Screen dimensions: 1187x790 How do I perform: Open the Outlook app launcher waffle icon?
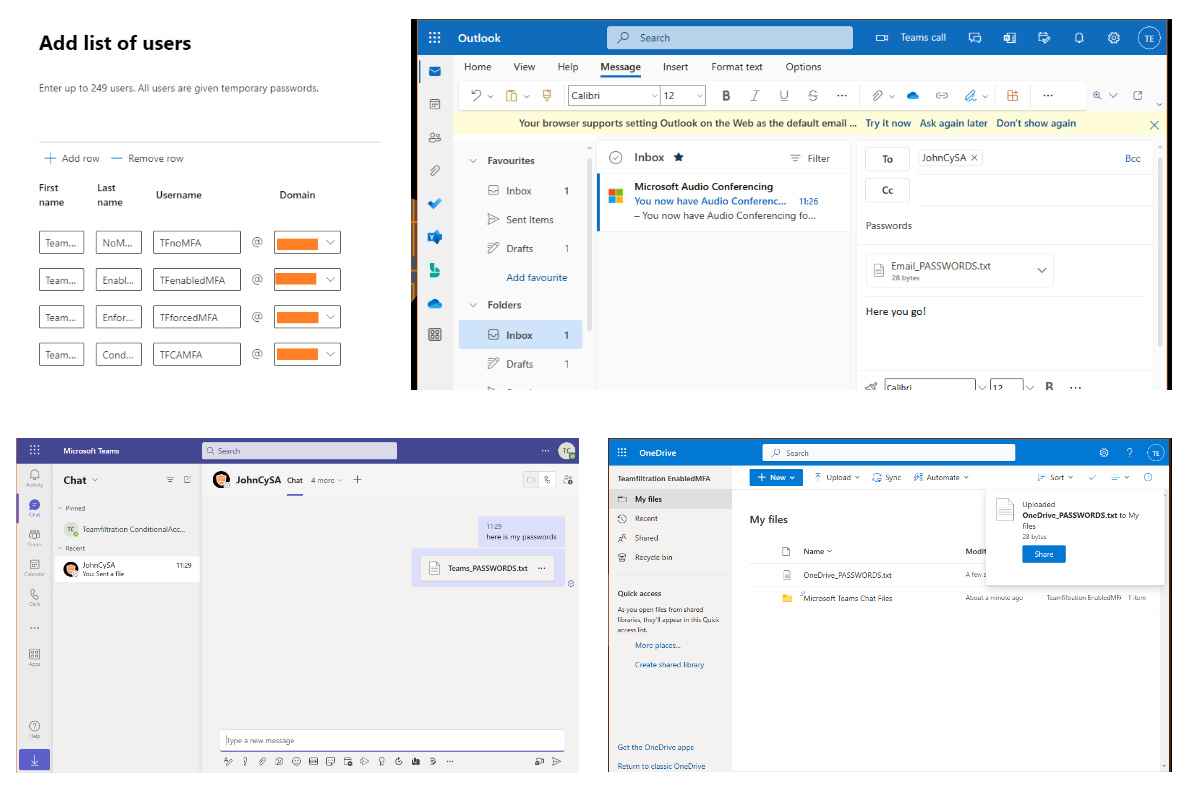435,38
